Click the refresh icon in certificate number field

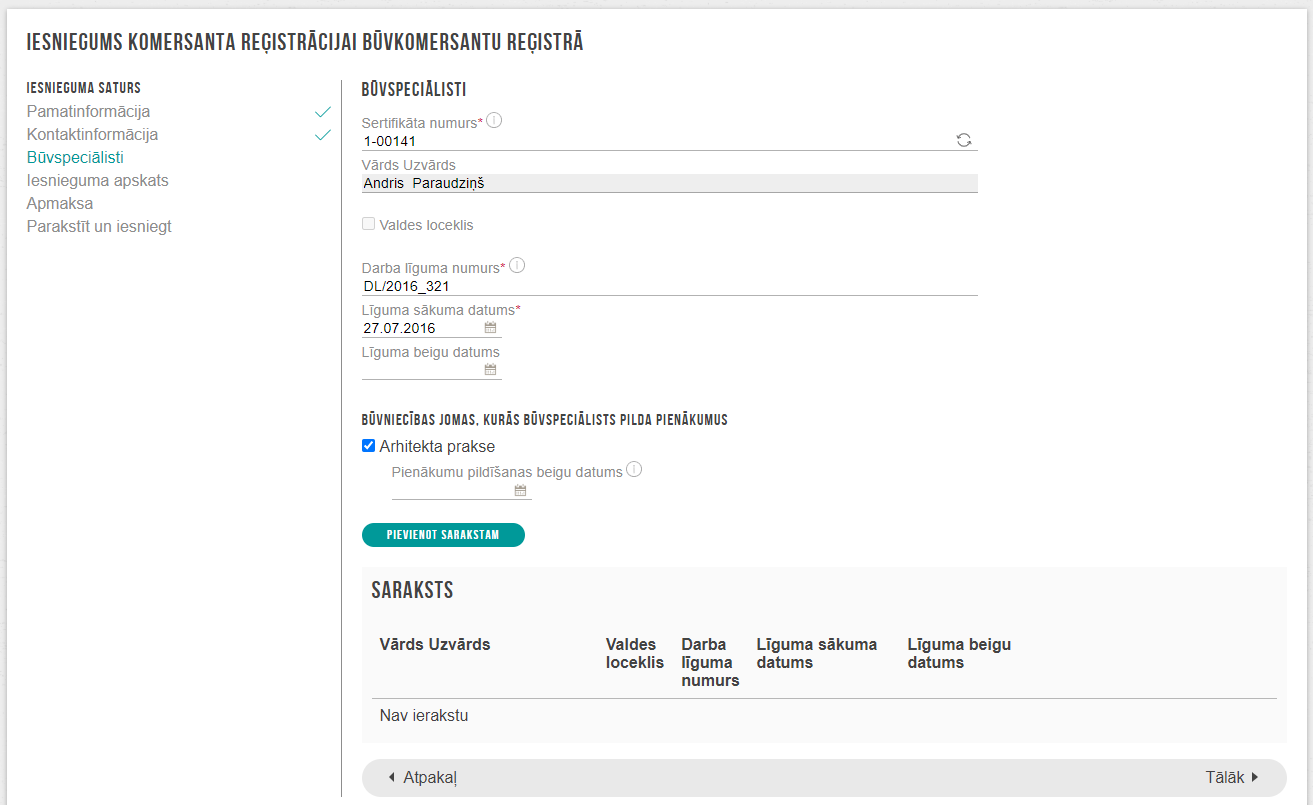(x=964, y=140)
